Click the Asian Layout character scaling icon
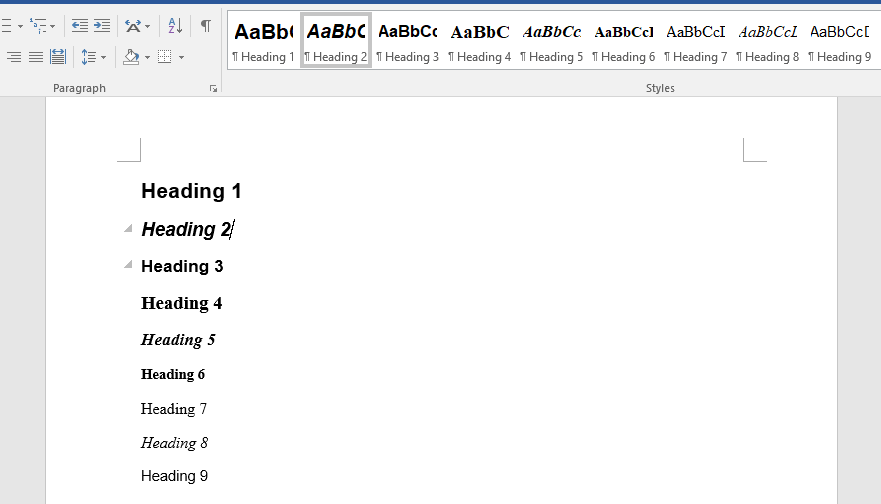The image size is (881, 504). tap(133, 26)
